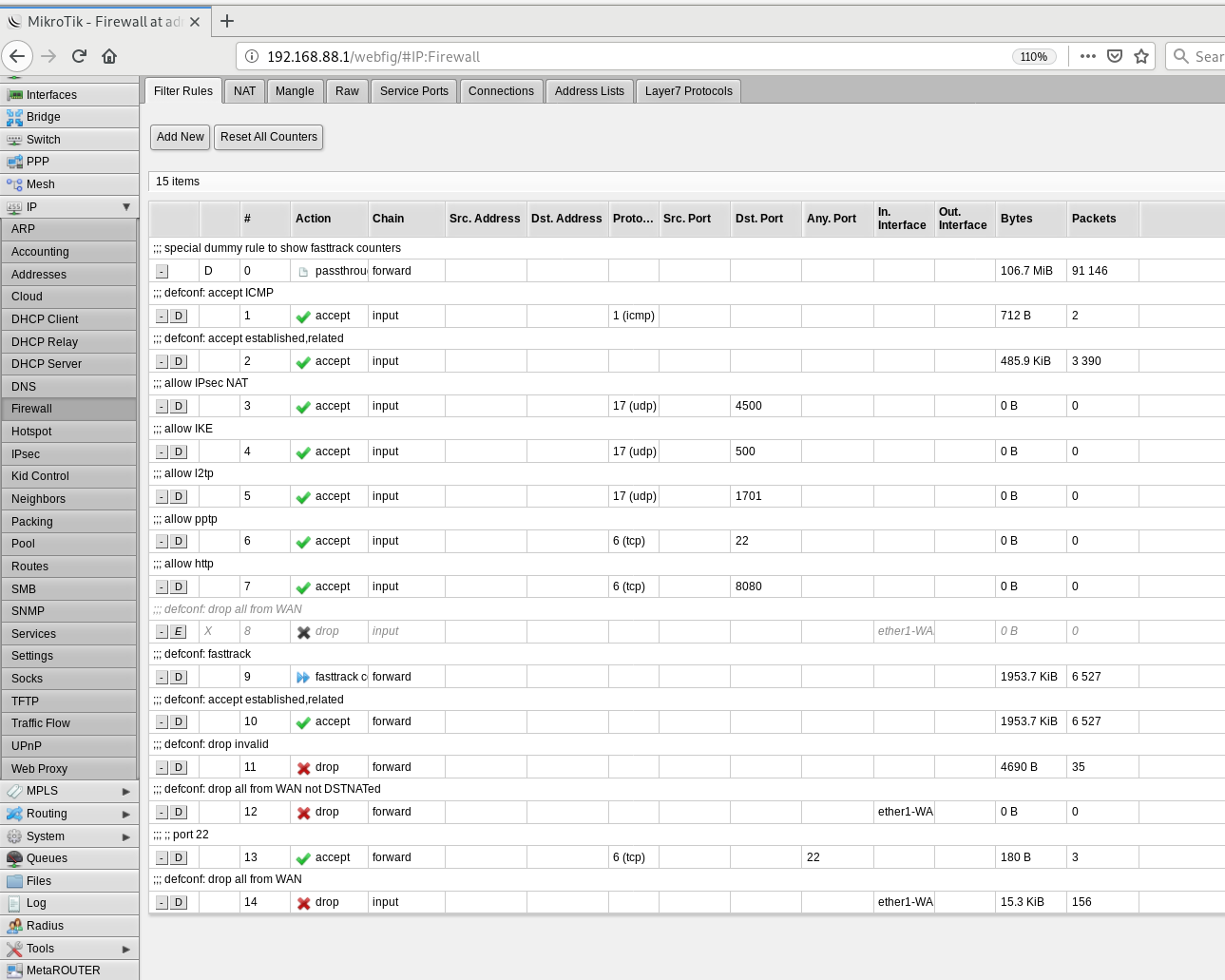Open page actions three-dot menu
Screen dimensions: 1225x980
[x=1088, y=56]
